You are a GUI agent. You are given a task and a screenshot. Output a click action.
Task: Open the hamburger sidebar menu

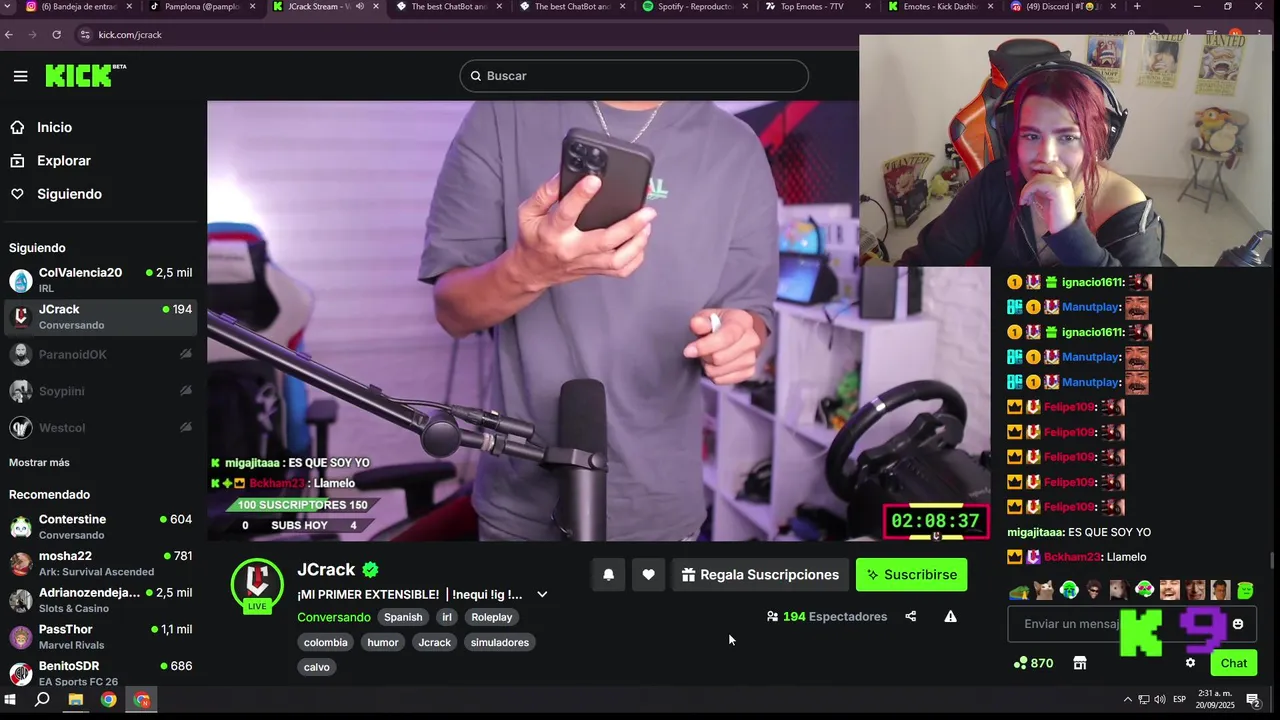(20, 76)
